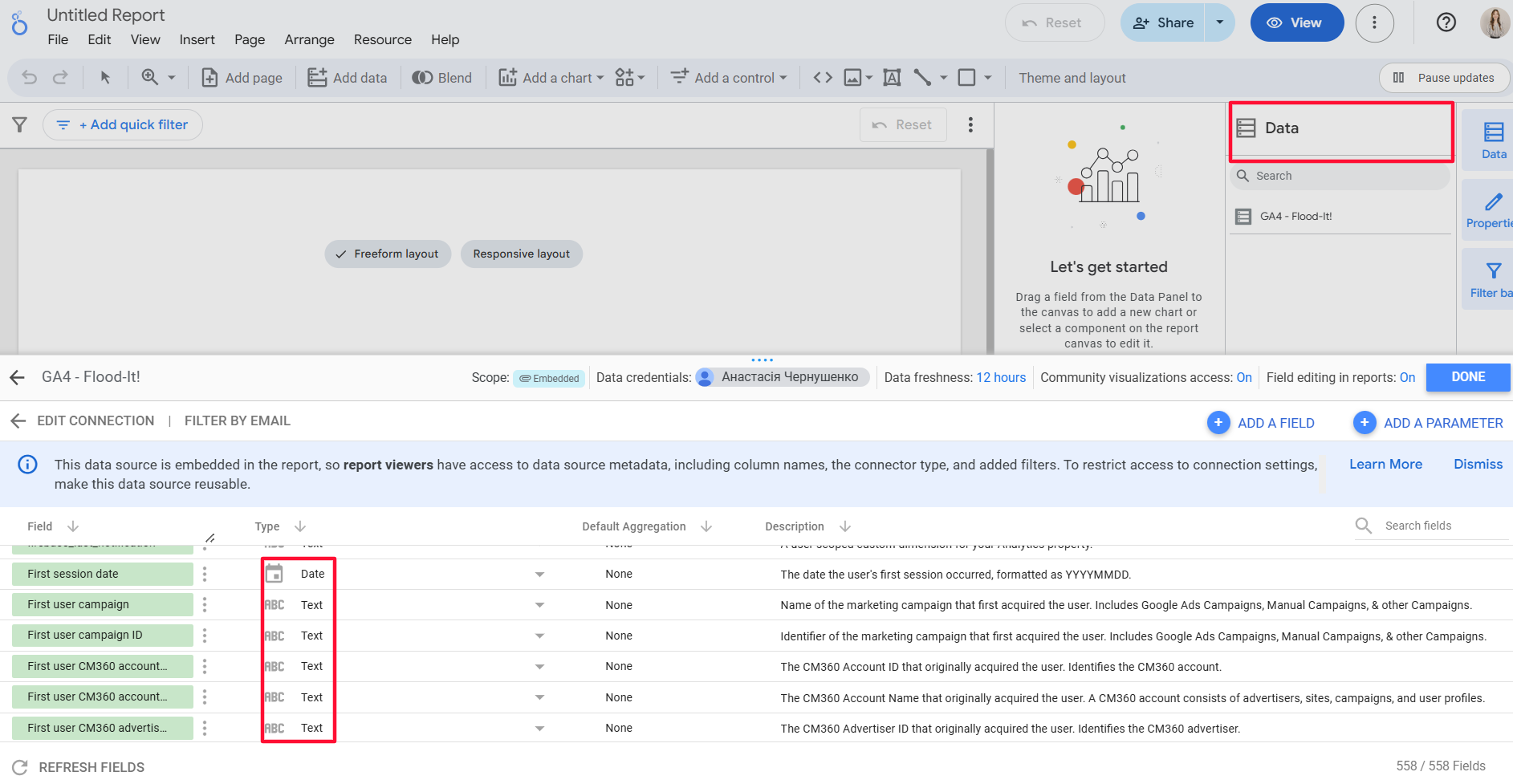Click the Learn More link
Image resolution: width=1513 pixels, height=784 pixels.
1385,464
